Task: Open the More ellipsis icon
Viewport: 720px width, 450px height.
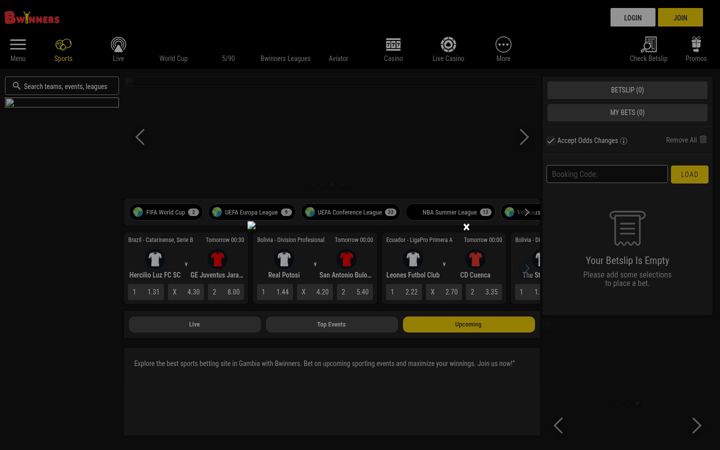Action: [503, 45]
